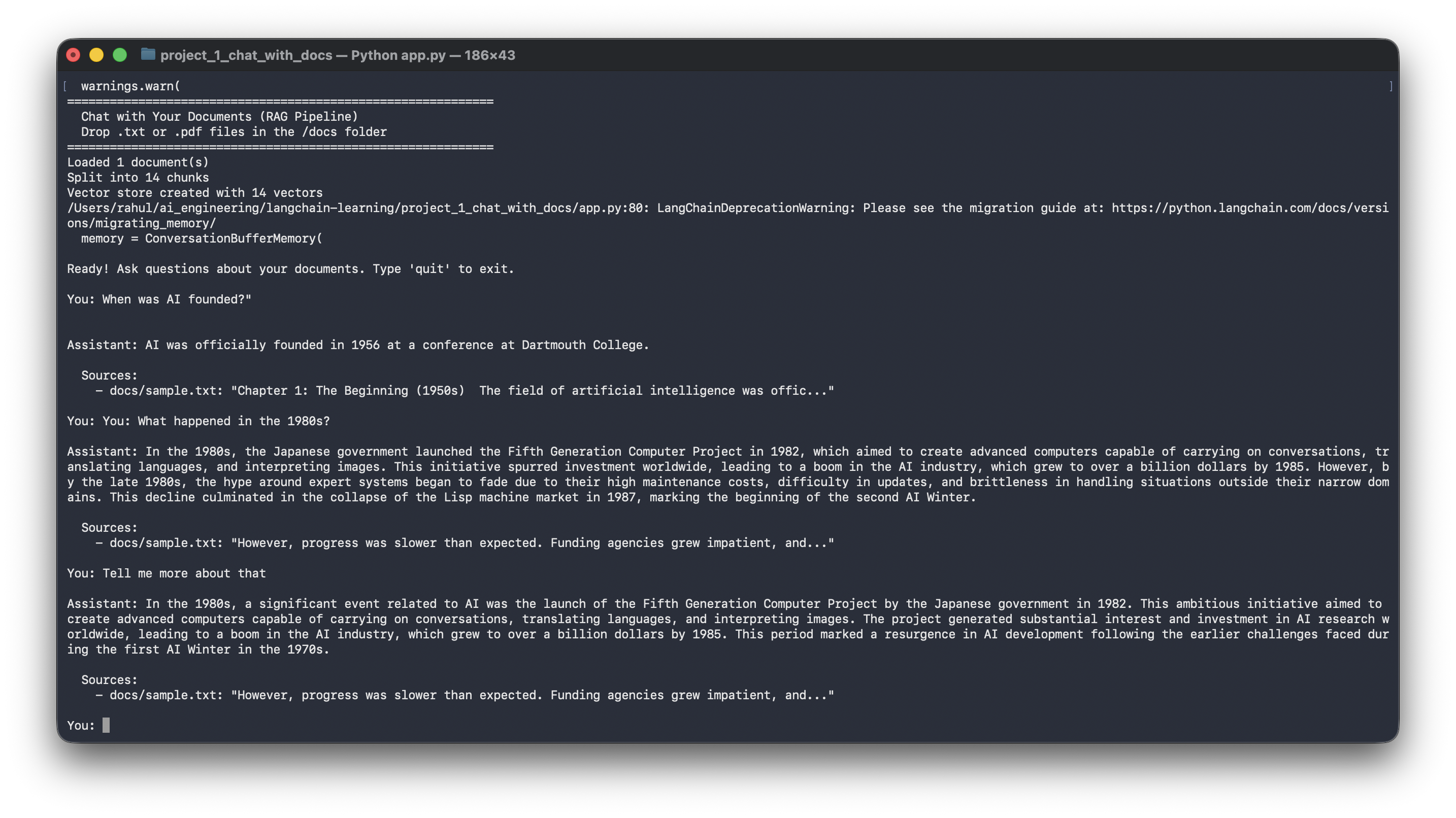
Task: Select the title text Python app.py
Action: (x=395, y=55)
